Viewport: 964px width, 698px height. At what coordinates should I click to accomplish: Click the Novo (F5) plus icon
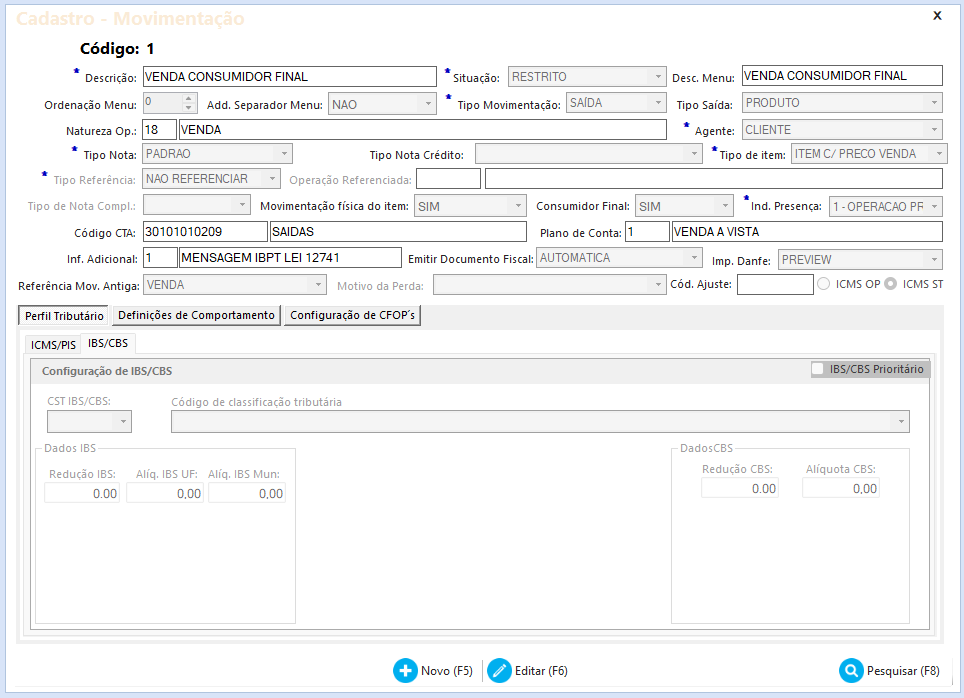click(406, 671)
